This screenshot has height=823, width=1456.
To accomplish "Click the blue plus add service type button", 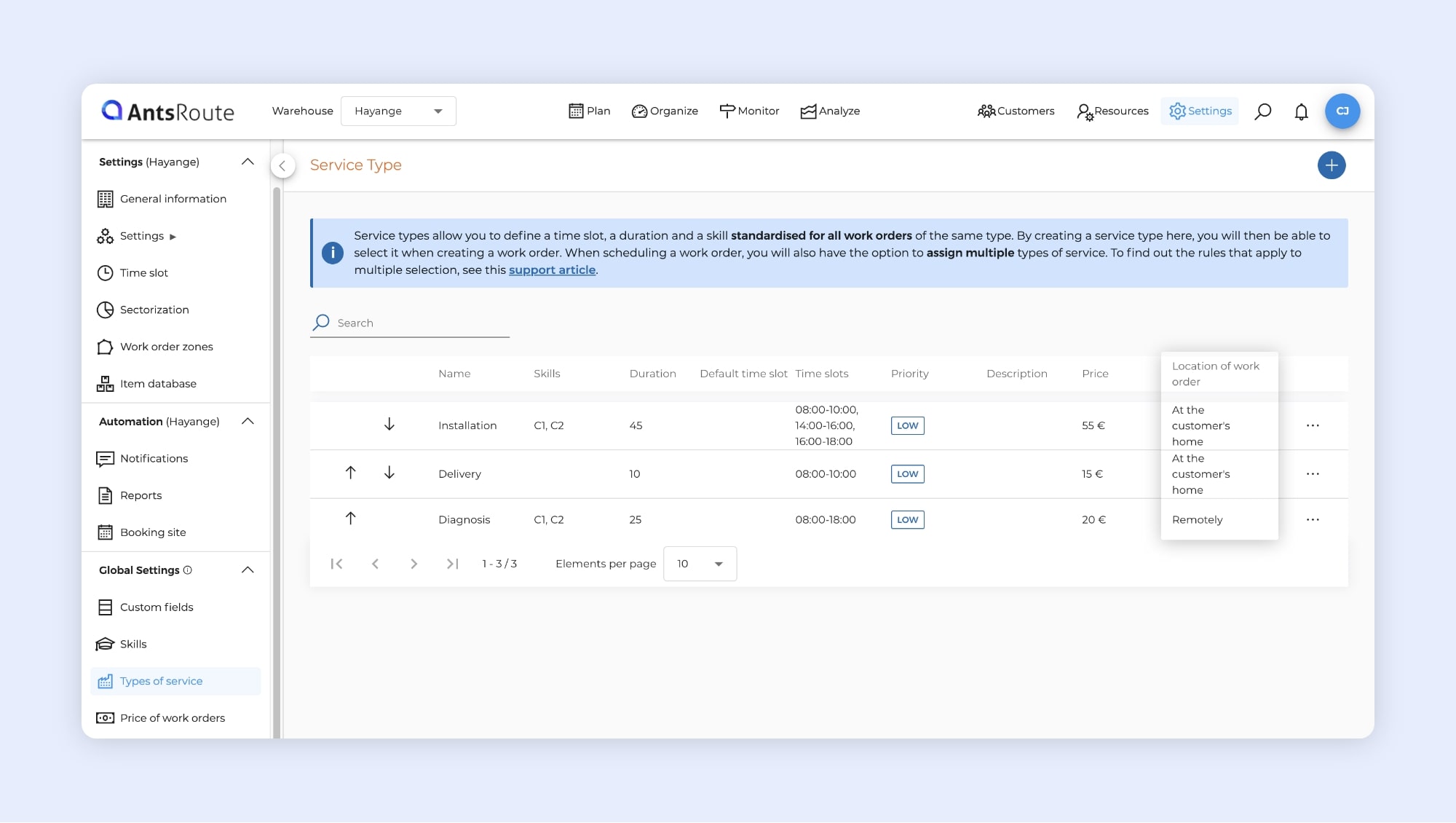I will point(1331,165).
